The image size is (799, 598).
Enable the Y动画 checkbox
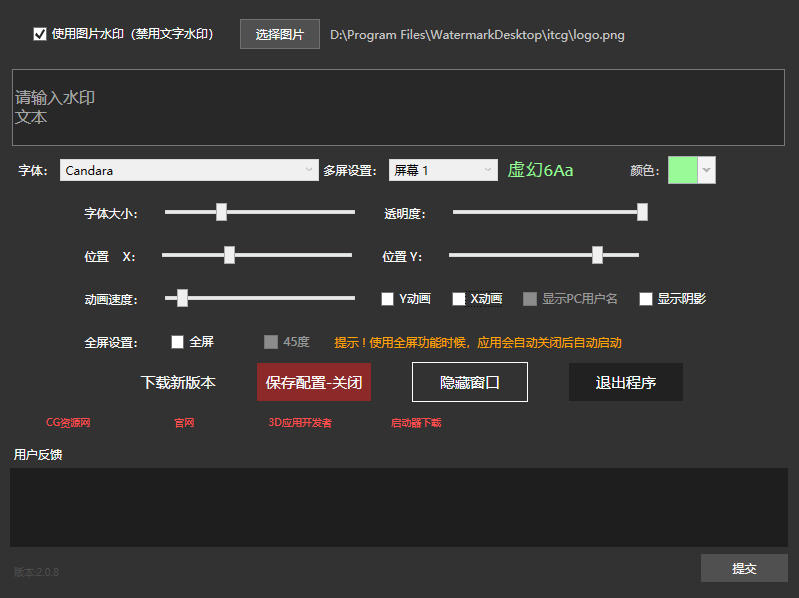point(387,298)
